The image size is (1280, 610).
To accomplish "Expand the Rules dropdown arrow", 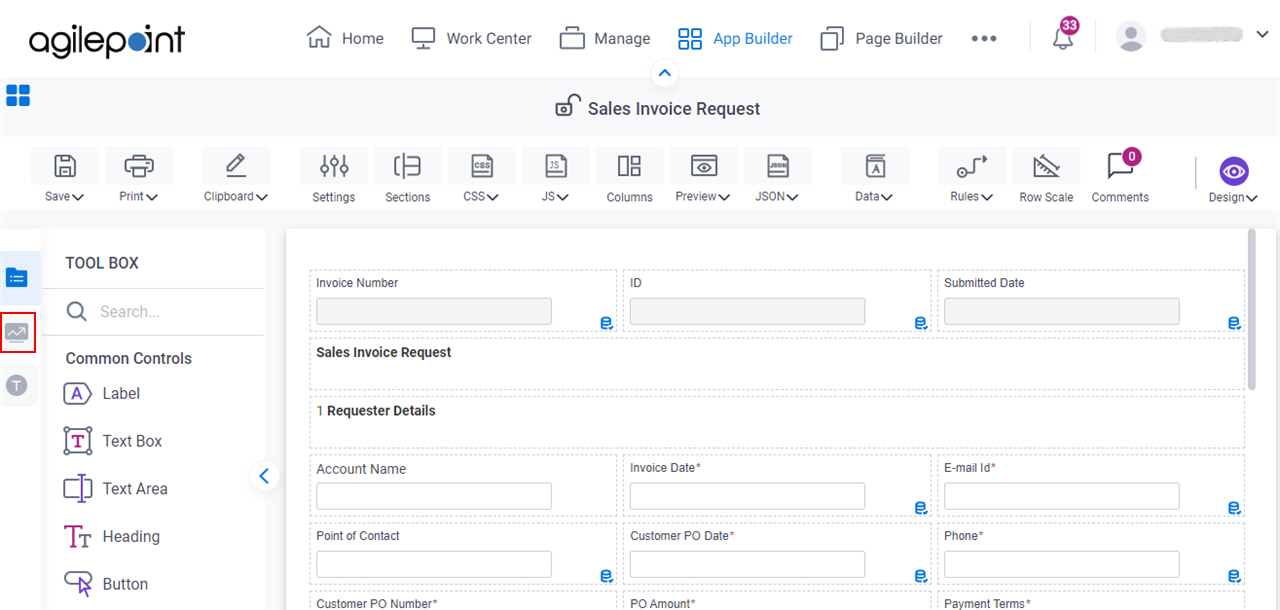I will 987,197.
